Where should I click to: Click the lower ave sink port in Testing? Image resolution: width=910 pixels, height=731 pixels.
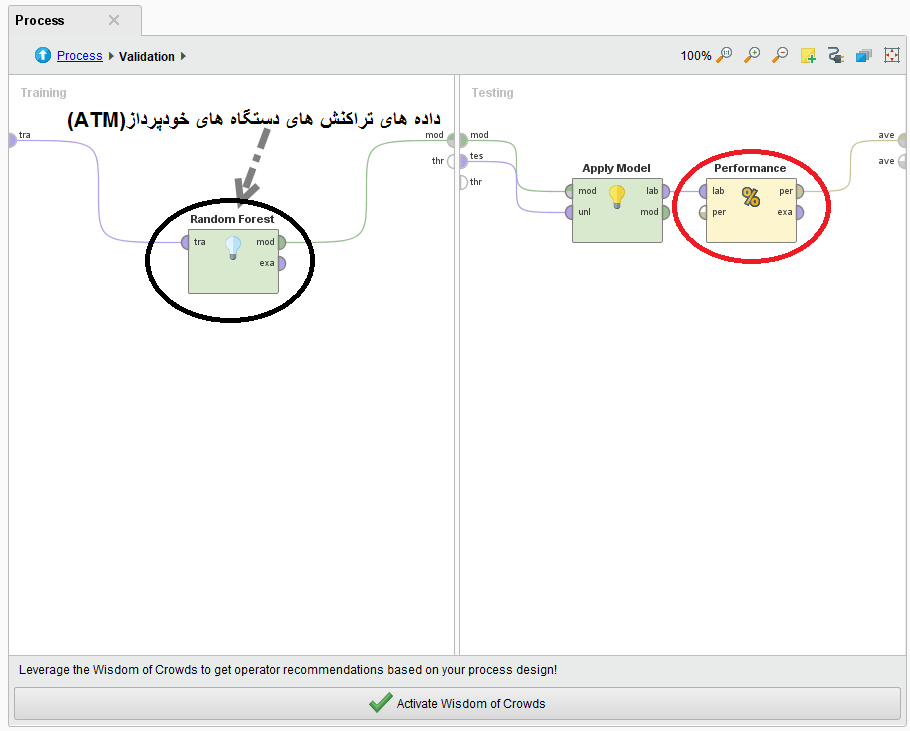(x=902, y=161)
